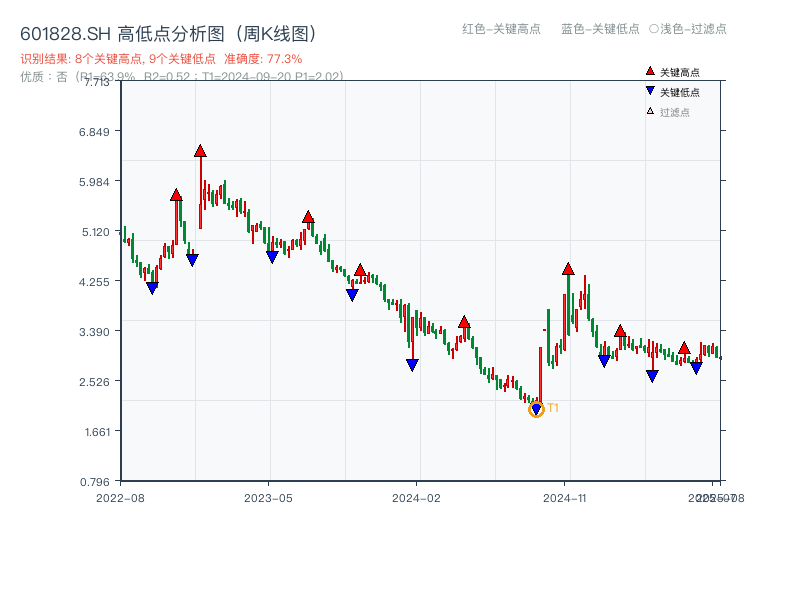The height and width of the screenshot is (600, 800).
Task: Select the red high triangle at the 2024-11 peak
Action: [x=568, y=269]
